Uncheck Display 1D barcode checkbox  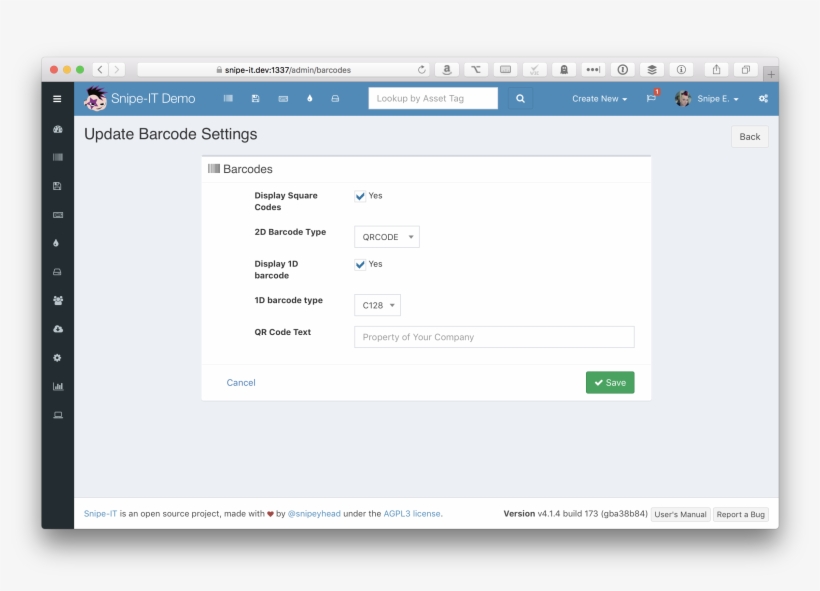point(360,264)
